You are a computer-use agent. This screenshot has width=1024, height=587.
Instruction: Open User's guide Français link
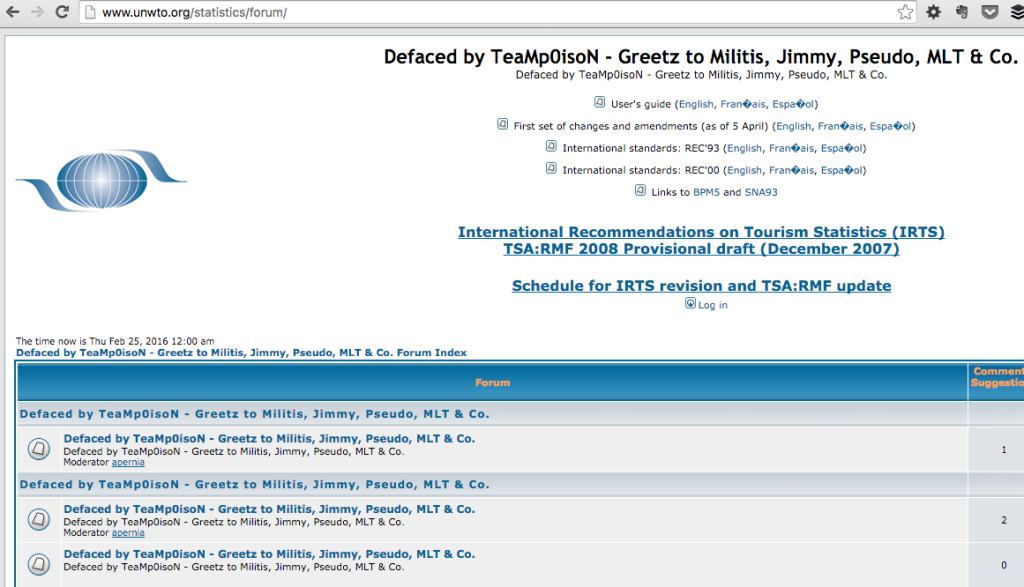pos(743,104)
